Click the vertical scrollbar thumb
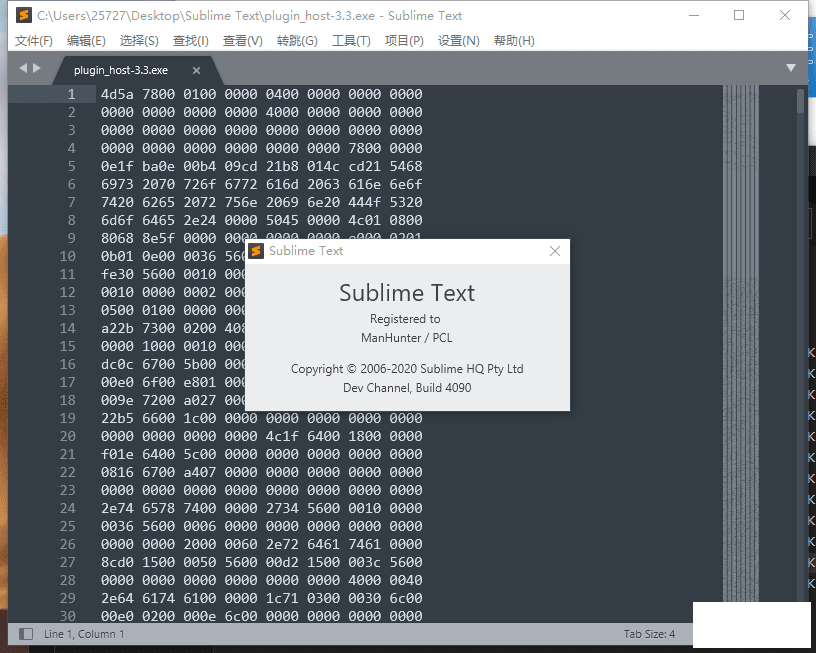 tap(800, 101)
